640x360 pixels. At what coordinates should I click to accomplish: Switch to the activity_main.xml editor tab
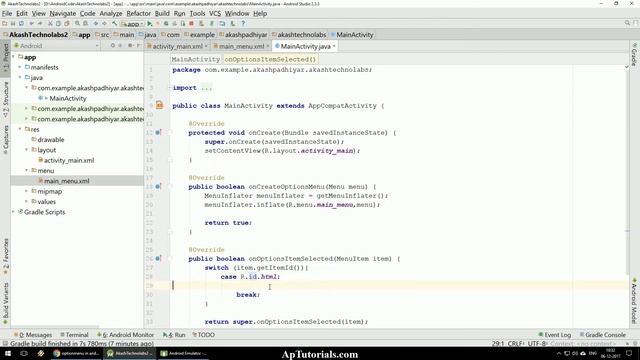click(x=177, y=46)
